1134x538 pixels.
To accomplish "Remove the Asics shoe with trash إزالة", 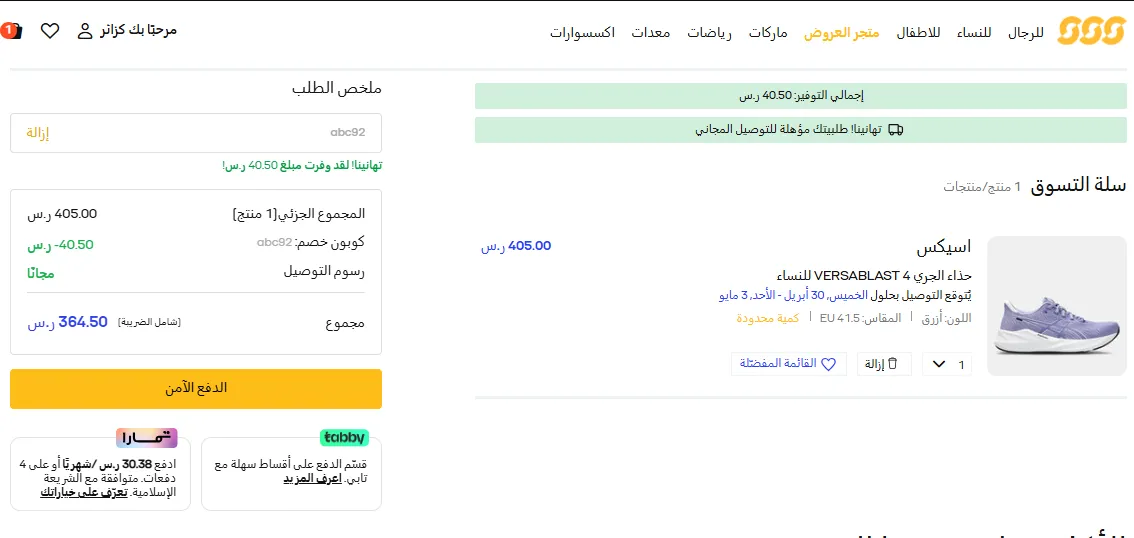I will click(x=884, y=364).
